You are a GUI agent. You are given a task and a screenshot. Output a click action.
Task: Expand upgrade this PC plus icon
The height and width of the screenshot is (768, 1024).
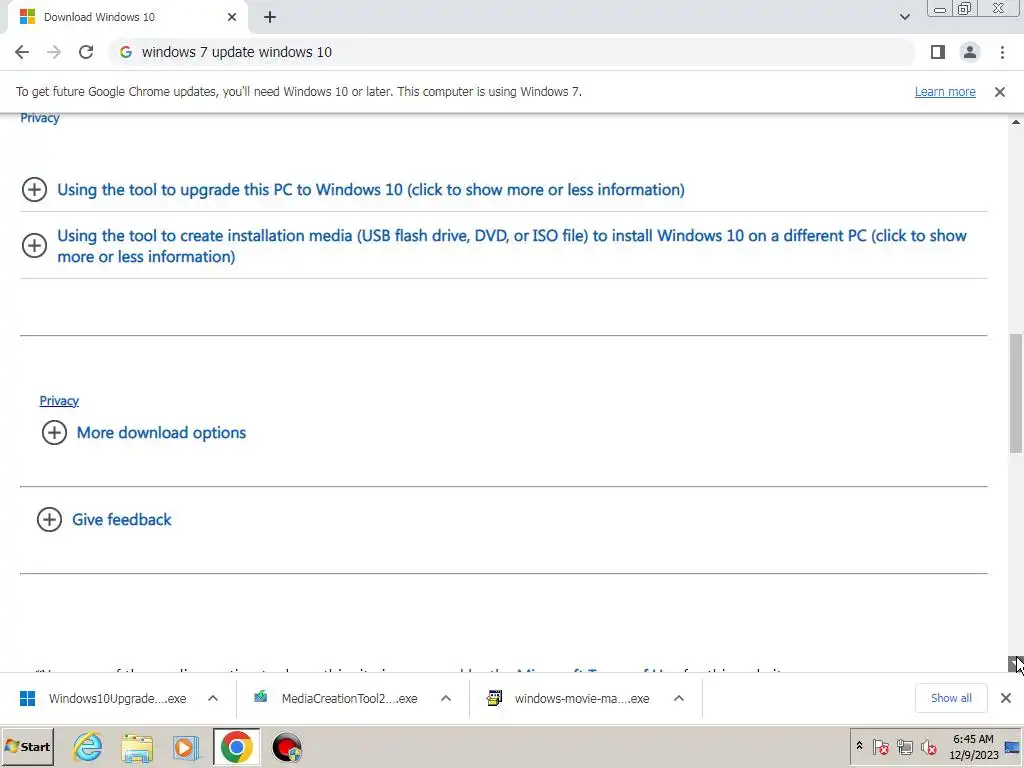pyautogui.click(x=35, y=190)
